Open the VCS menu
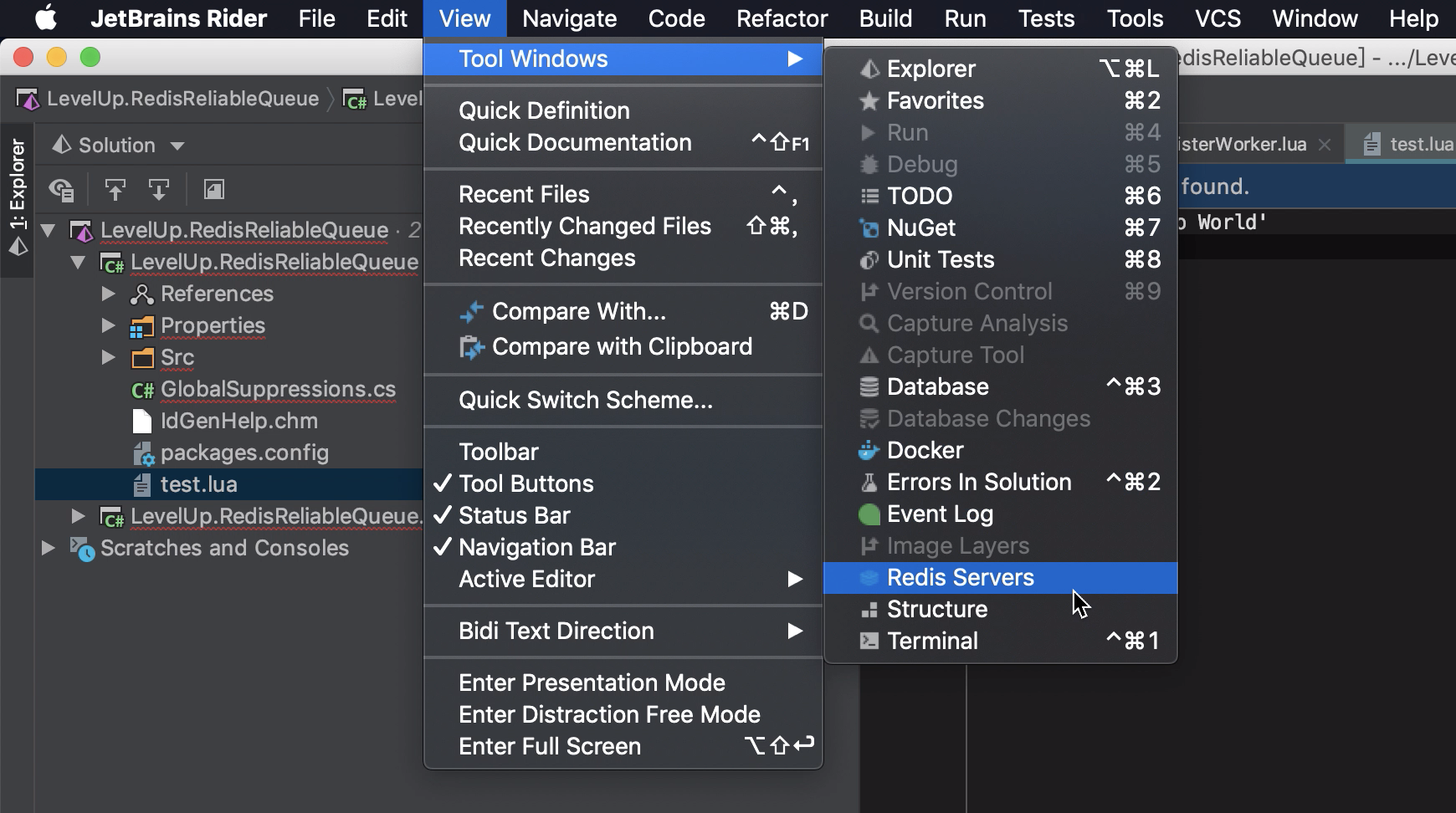1456x813 pixels. coord(1218,18)
